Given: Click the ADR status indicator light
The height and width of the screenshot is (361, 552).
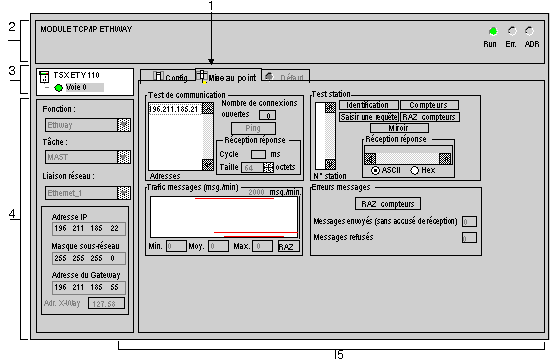Looking at the screenshot, I should click(x=529, y=31).
